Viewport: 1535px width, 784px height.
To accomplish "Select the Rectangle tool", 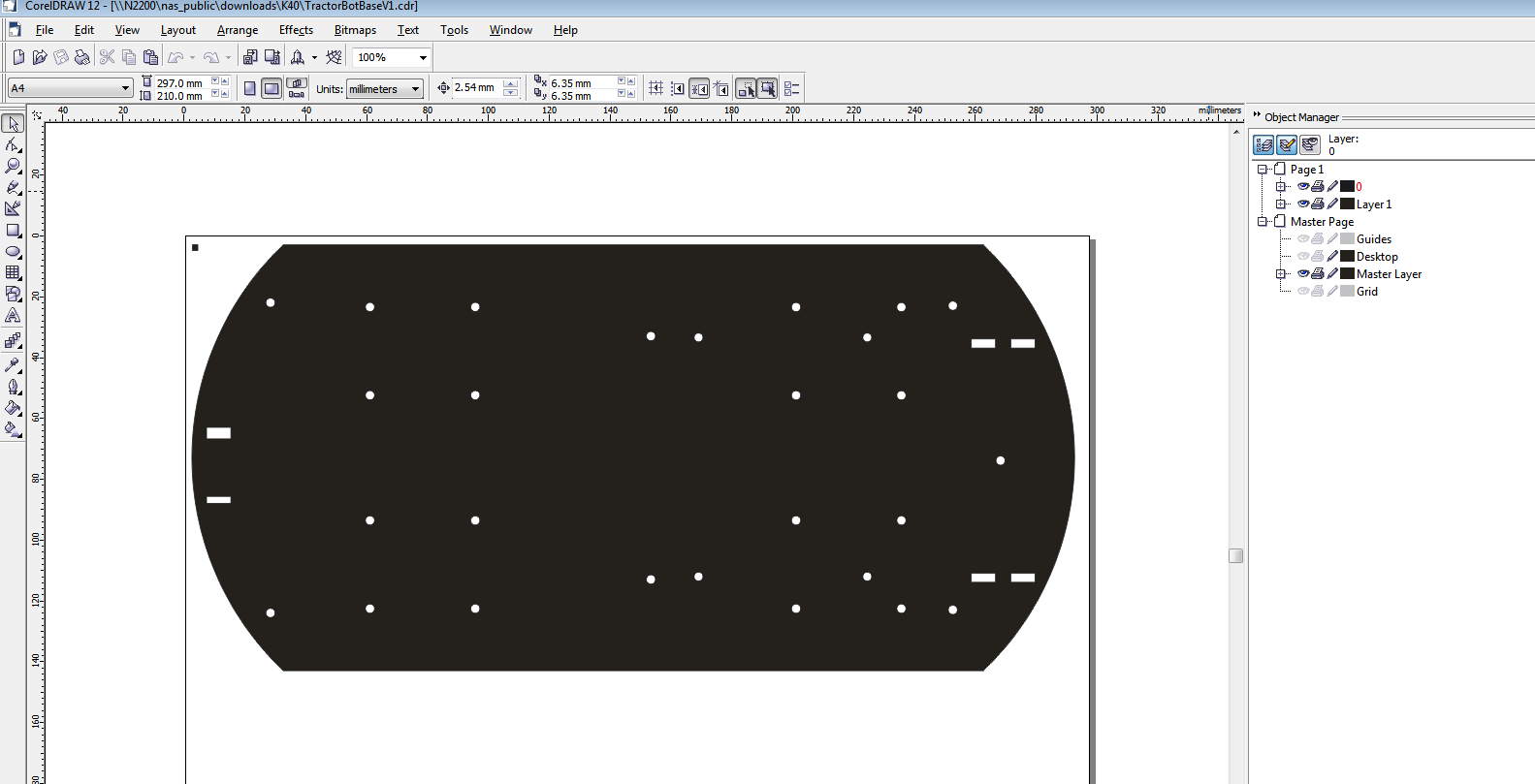I will point(13,231).
